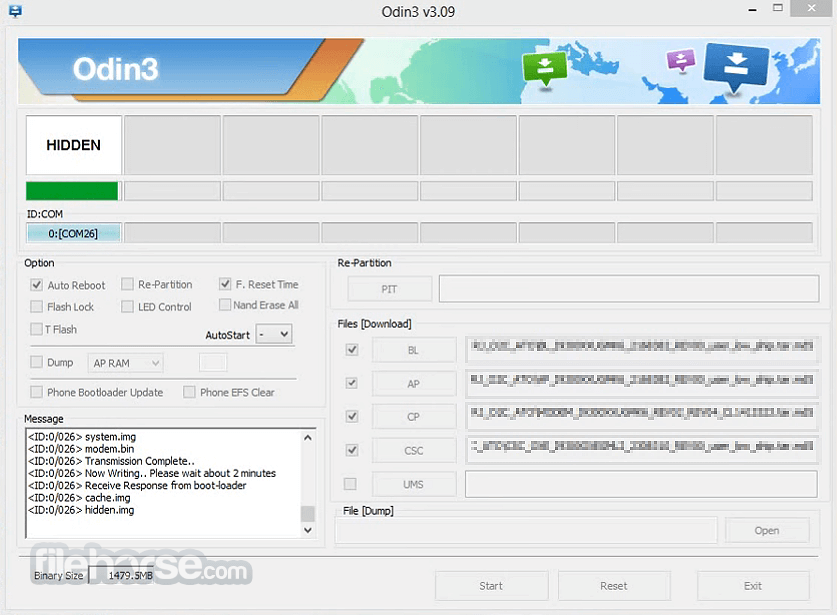Click 'Receive Response from boot-loader' log line
This screenshot has height=615, width=837.
pyautogui.click(x=137, y=485)
